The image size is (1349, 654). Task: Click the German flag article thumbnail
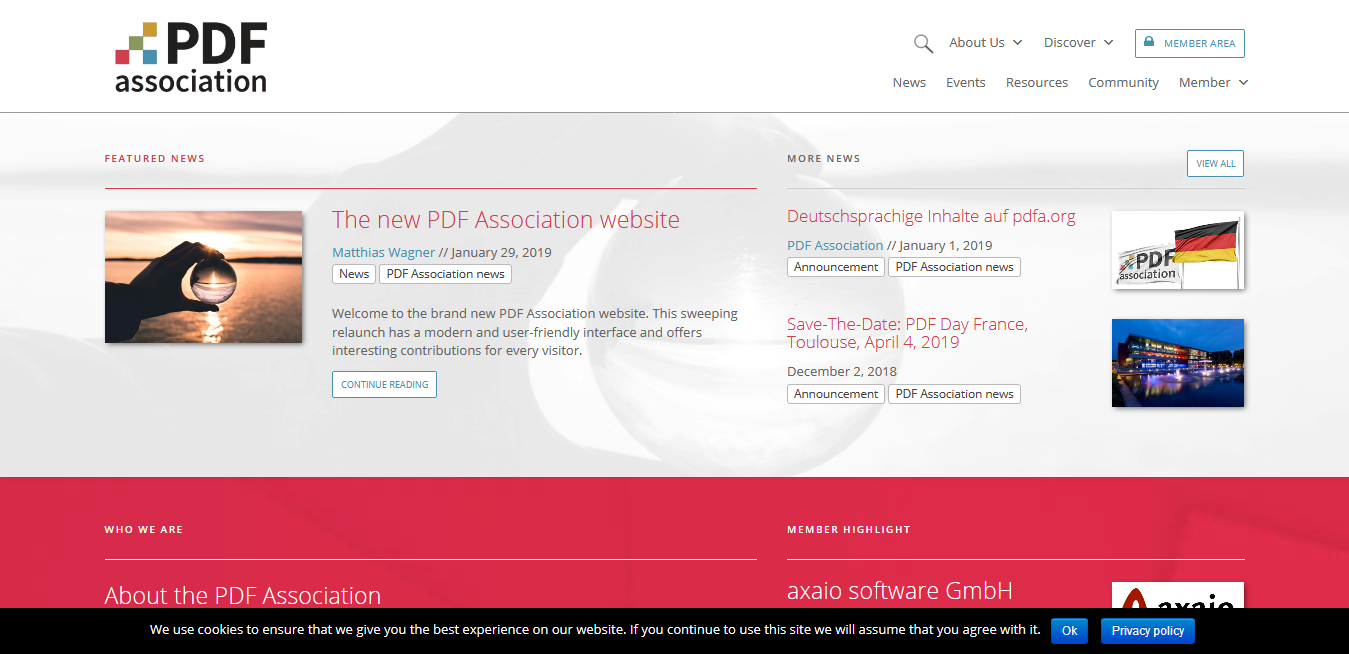pyautogui.click(x=1178, y=250)
